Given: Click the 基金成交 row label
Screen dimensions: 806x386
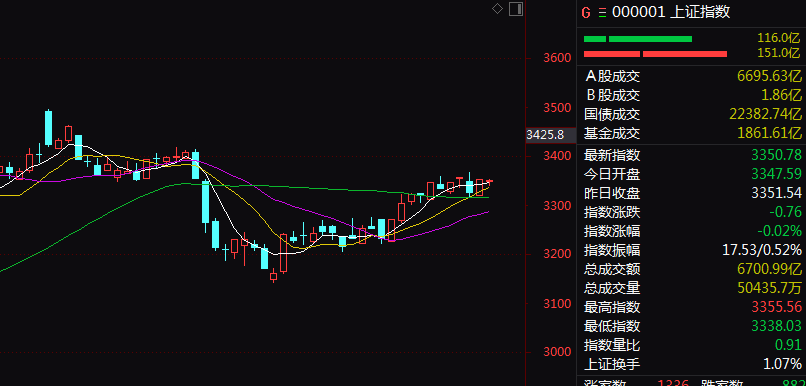Looking at the screenshot, I should [612, 134].
